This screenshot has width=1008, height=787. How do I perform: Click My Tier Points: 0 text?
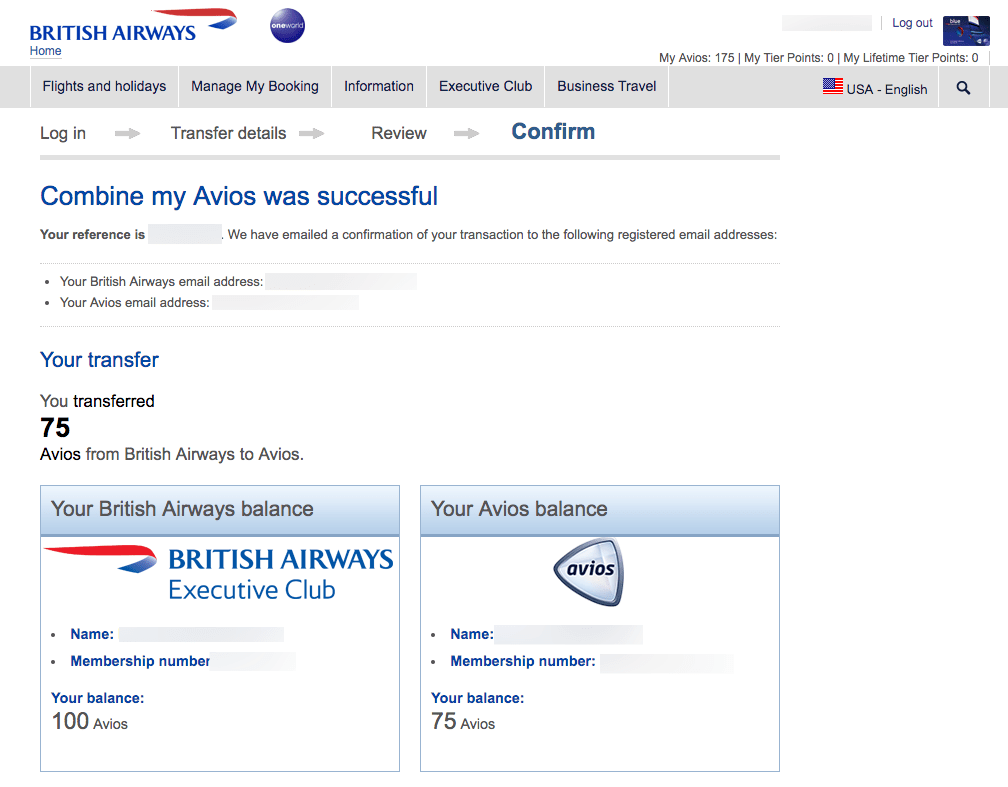789,58
